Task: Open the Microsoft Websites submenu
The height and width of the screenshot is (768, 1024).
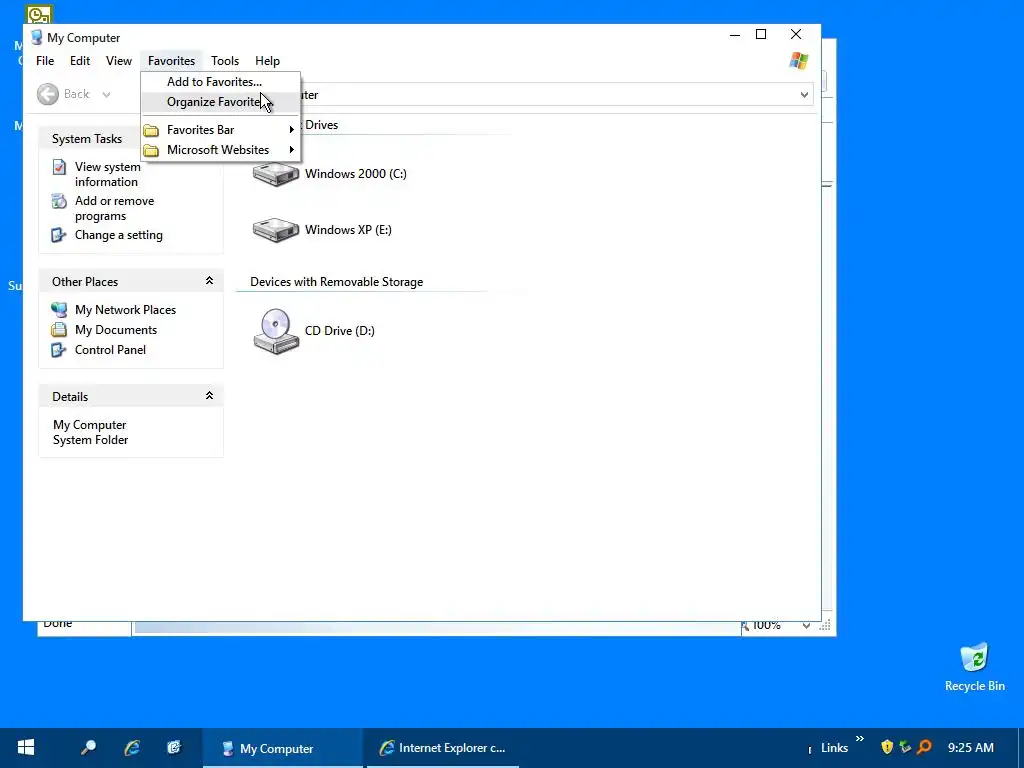Action: click(220, 150)
